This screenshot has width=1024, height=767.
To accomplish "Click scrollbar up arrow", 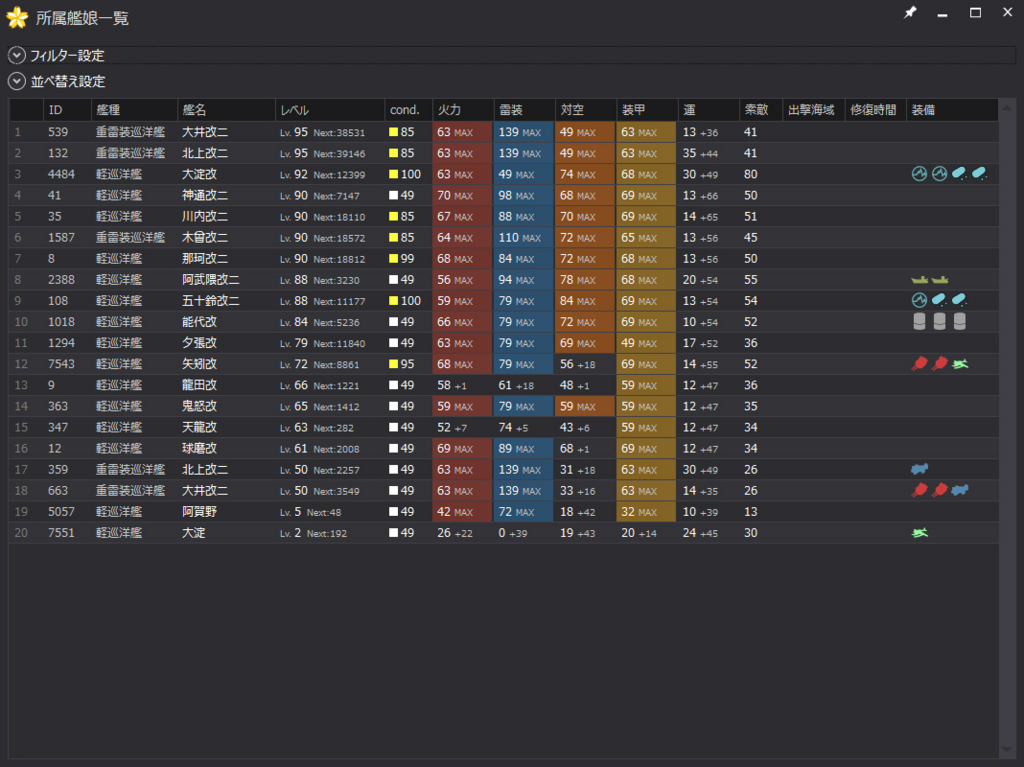I will click(1006, 107).
